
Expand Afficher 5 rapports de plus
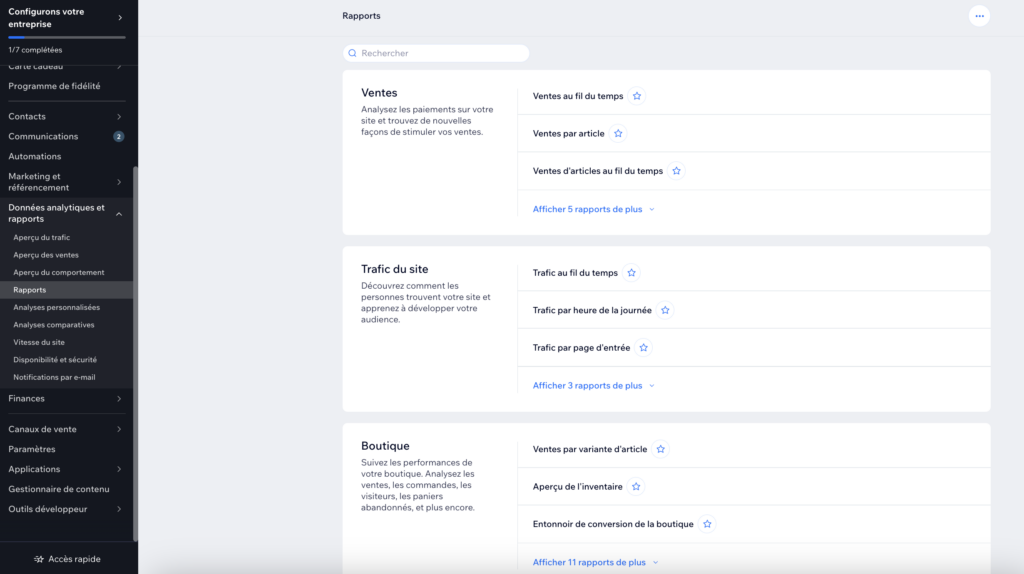click(593, 209)
